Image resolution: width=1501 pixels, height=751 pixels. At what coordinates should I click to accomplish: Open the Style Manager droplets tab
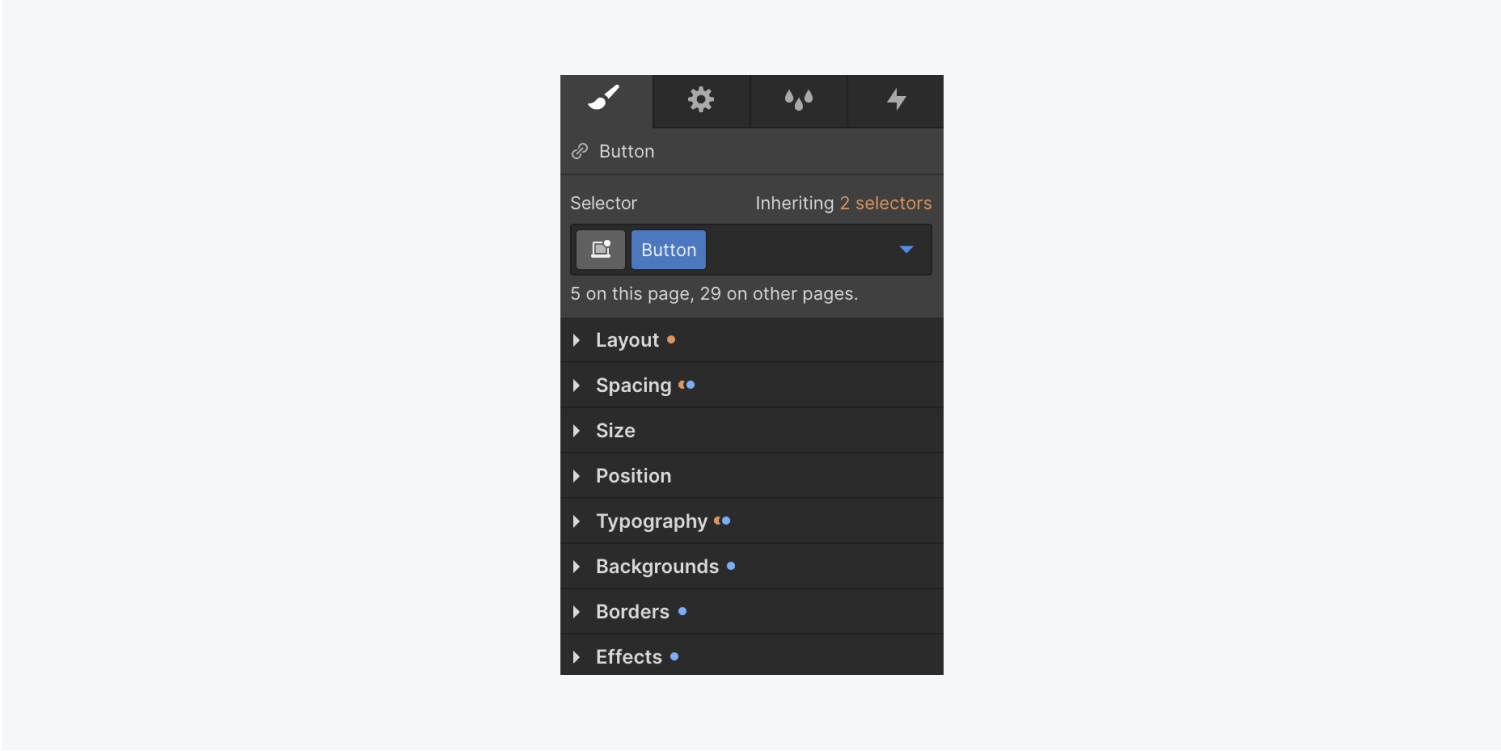(798, 100)
